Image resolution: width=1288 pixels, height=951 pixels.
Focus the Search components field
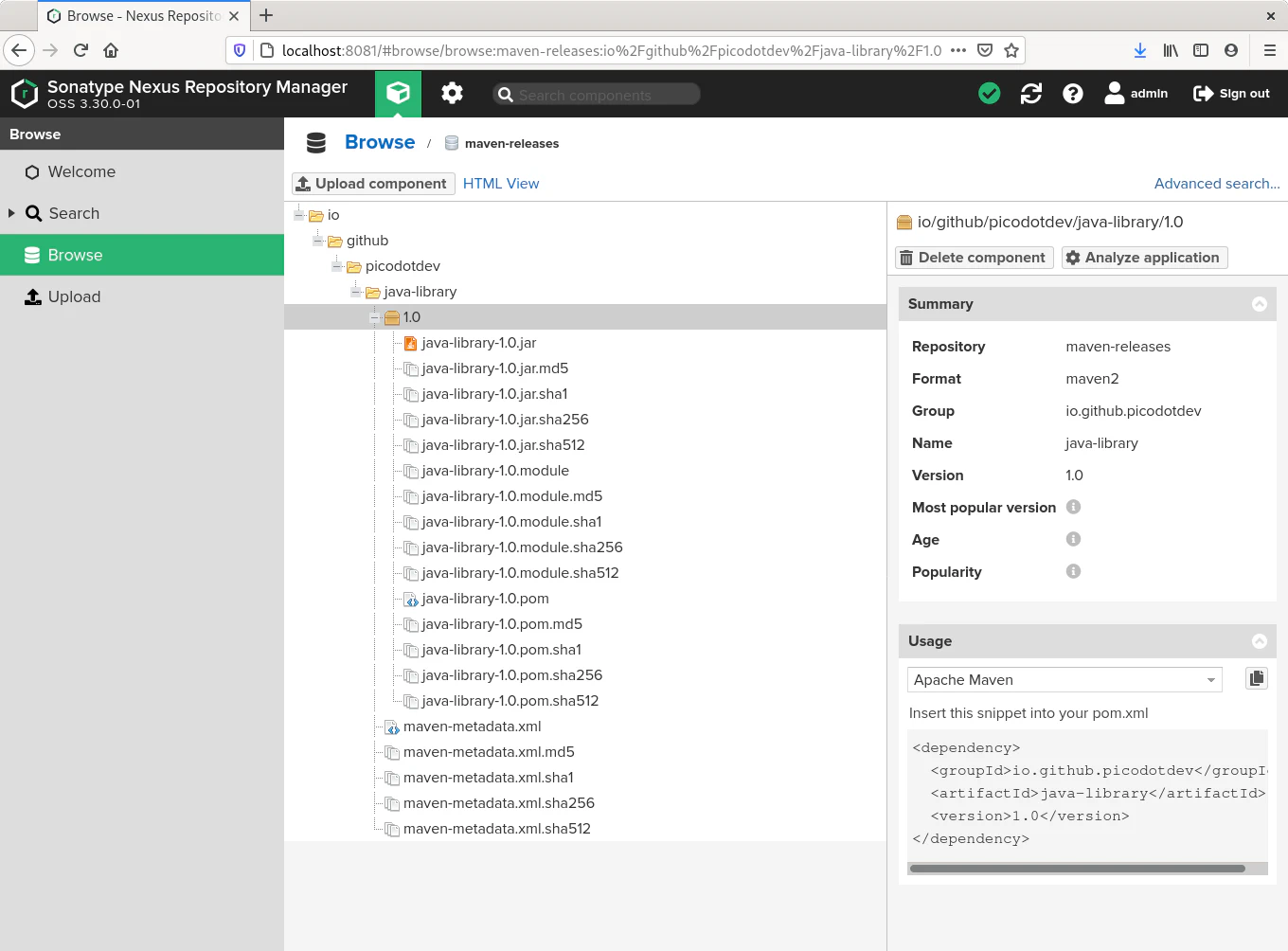[x=606, y=95]
